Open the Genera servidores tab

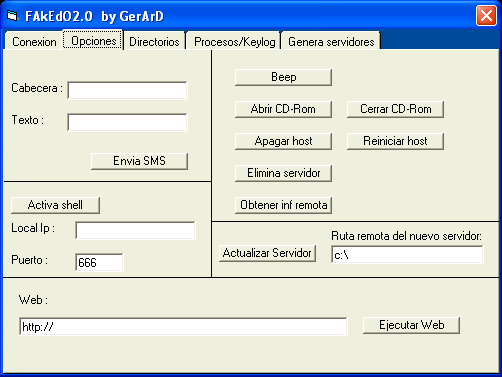point(331,42)
